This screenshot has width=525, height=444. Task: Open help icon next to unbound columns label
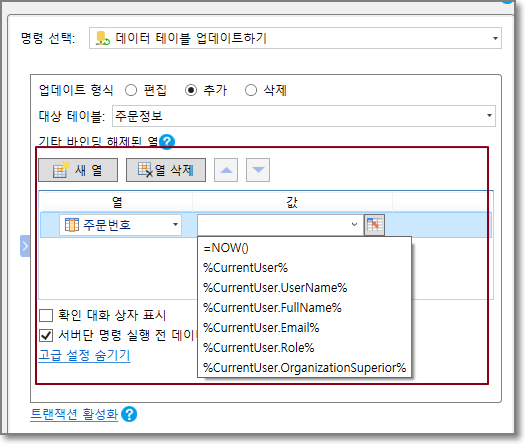tap(167, 142)
